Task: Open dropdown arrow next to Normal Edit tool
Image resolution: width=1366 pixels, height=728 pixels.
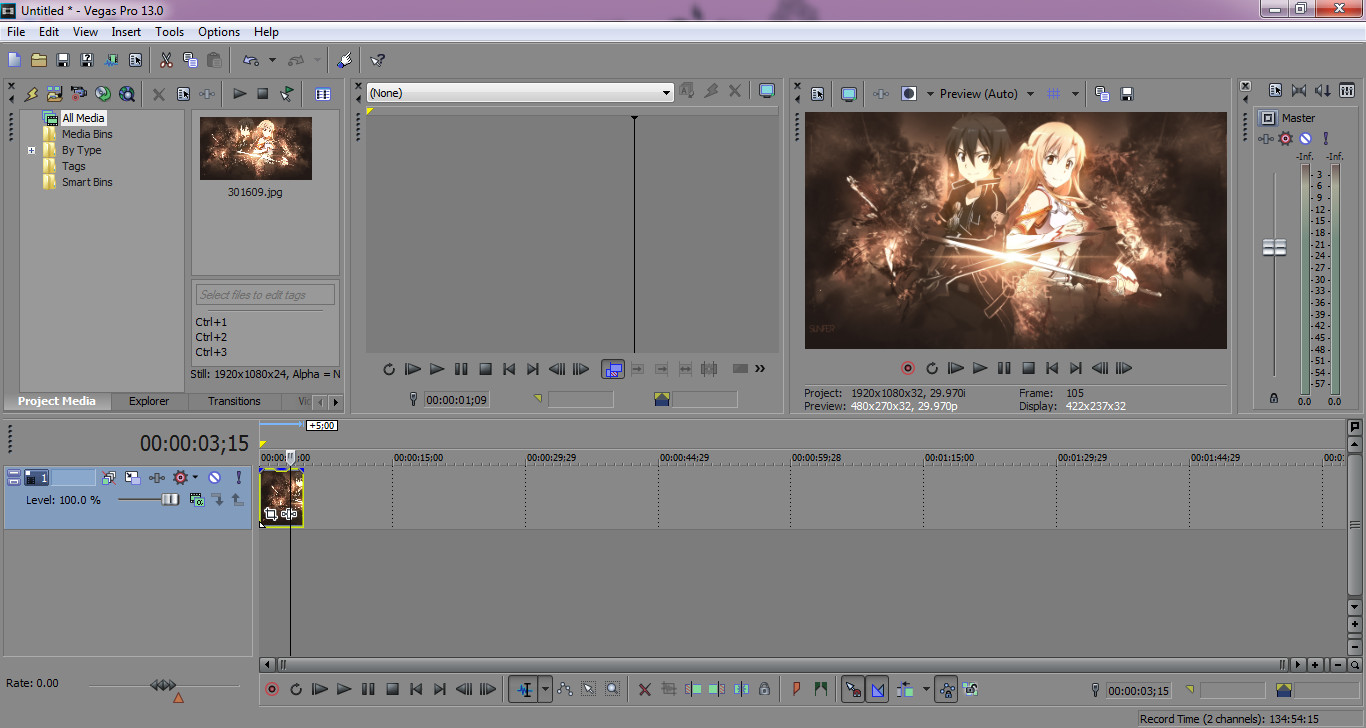Action: tap(545, 689)
